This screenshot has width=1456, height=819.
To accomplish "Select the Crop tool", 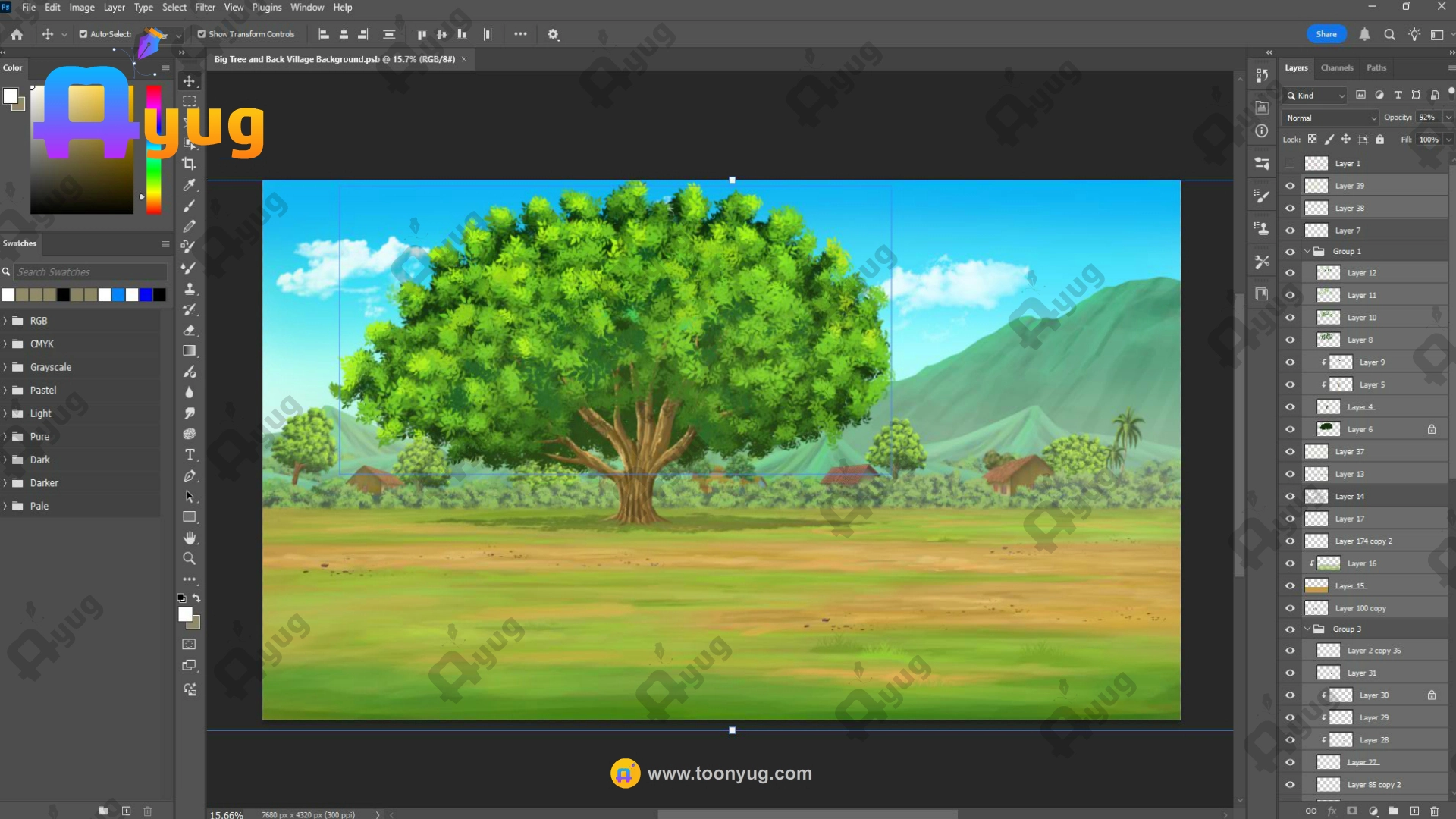I will point(189,164).
